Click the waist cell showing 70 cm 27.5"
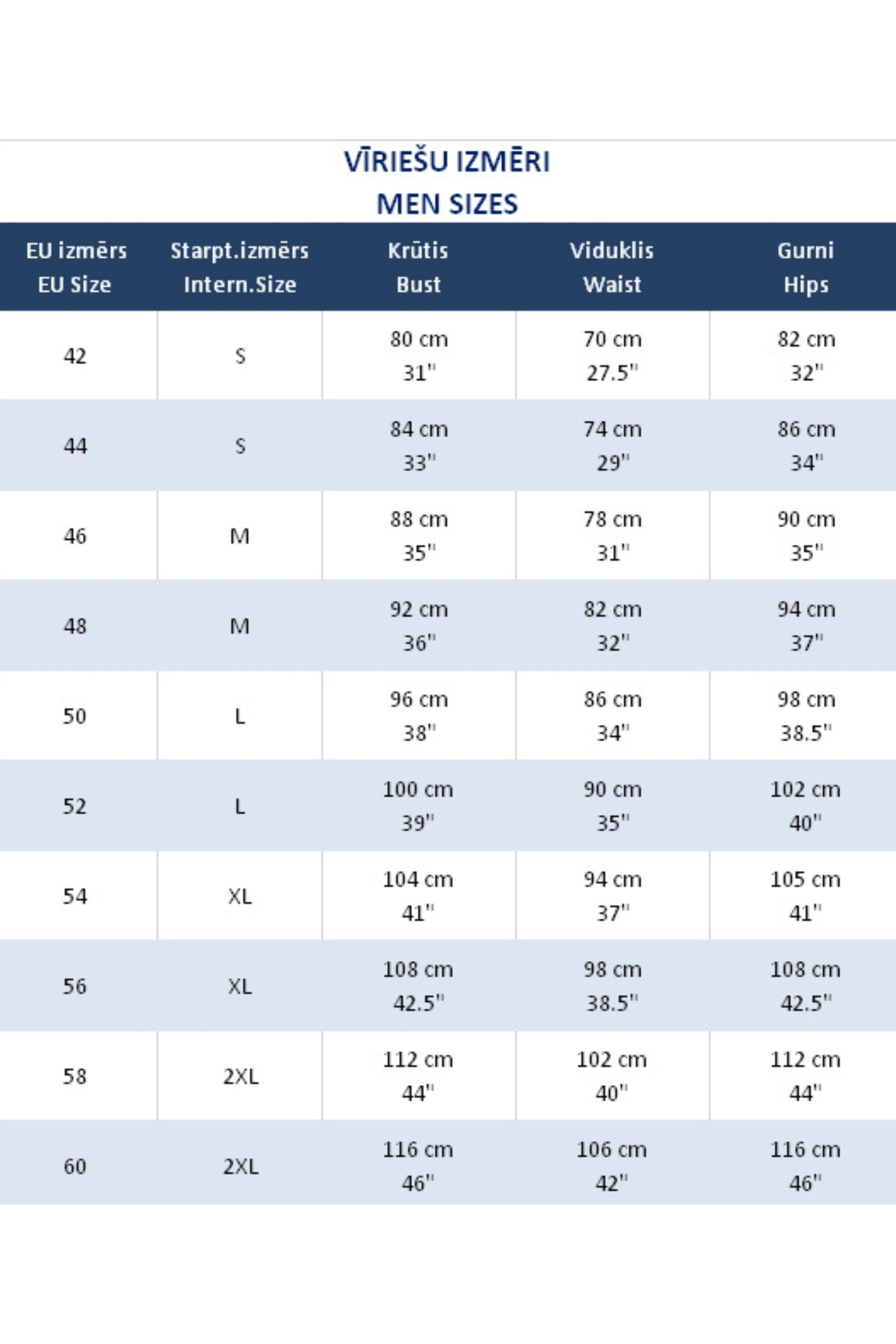Viewport: 896px width, 1344px height. [612, 356]
